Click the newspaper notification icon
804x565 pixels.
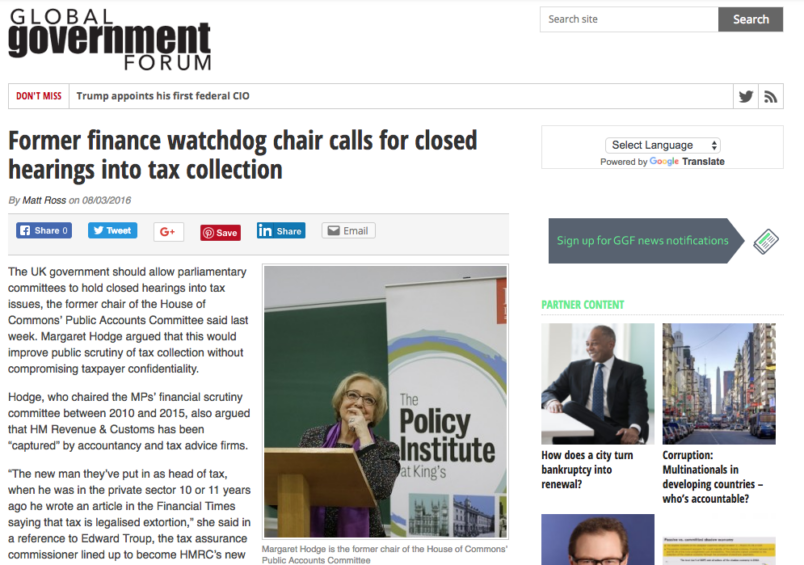coord(766,241)
